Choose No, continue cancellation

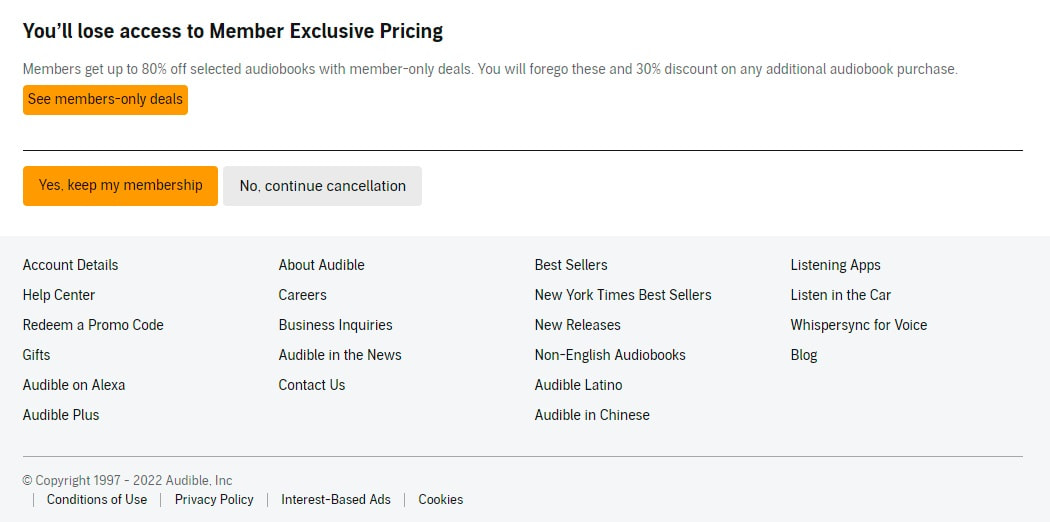322,186
